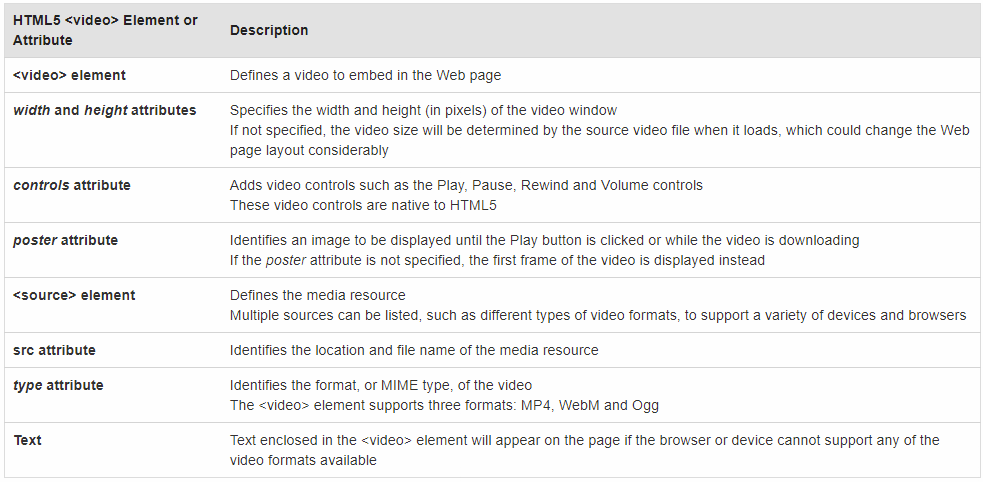
Task: Select the '<source> element' row label
Action: pyautogui.click(x=74, y=295)
